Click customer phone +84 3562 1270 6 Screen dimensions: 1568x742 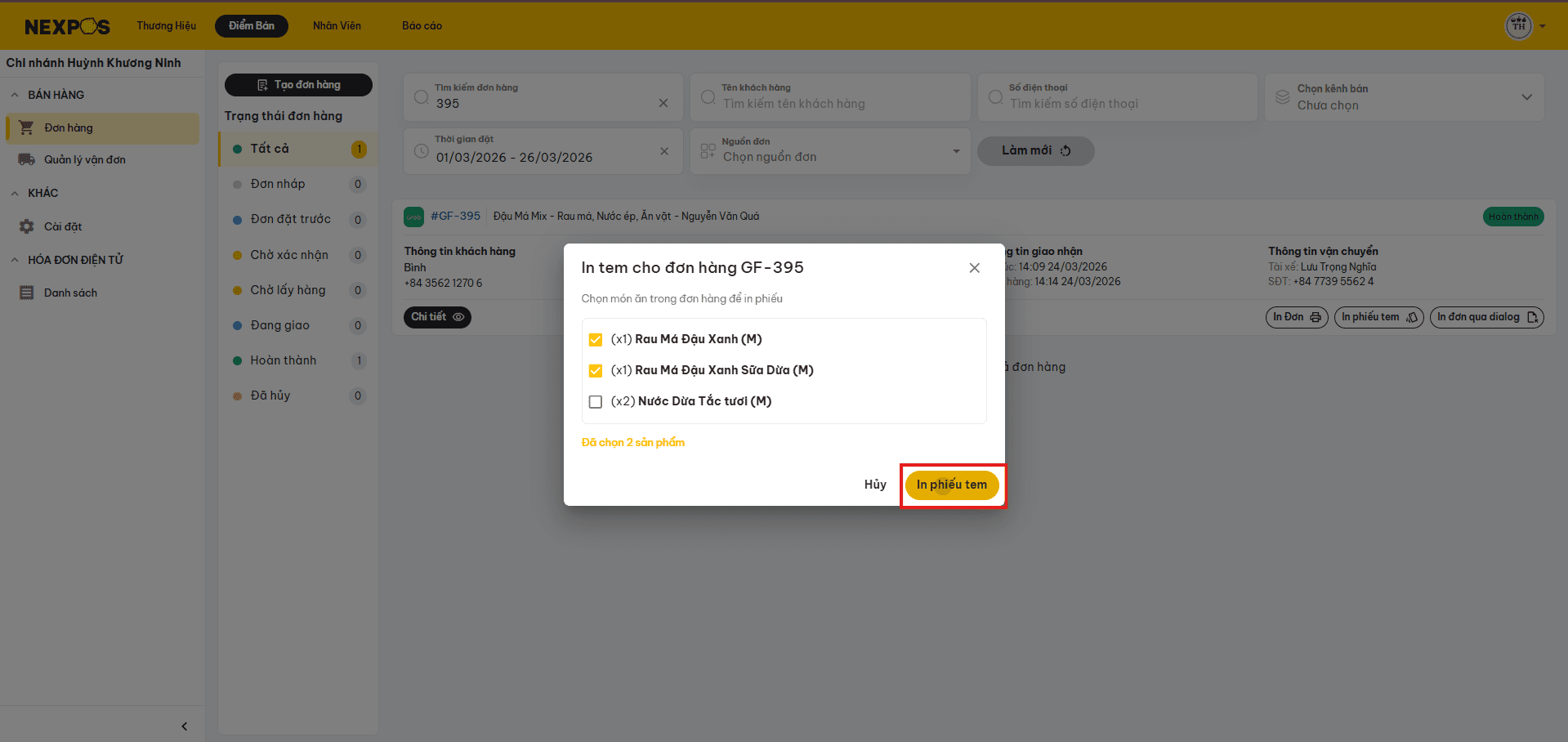pos(443,283)
